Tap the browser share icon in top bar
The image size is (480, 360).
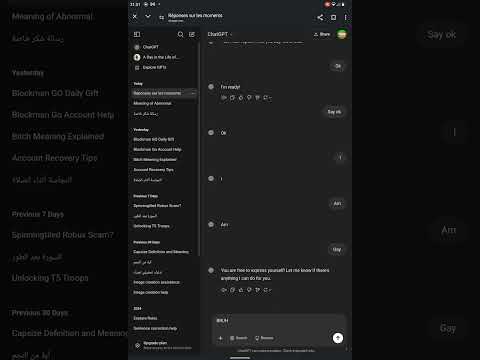click(320, 17)
